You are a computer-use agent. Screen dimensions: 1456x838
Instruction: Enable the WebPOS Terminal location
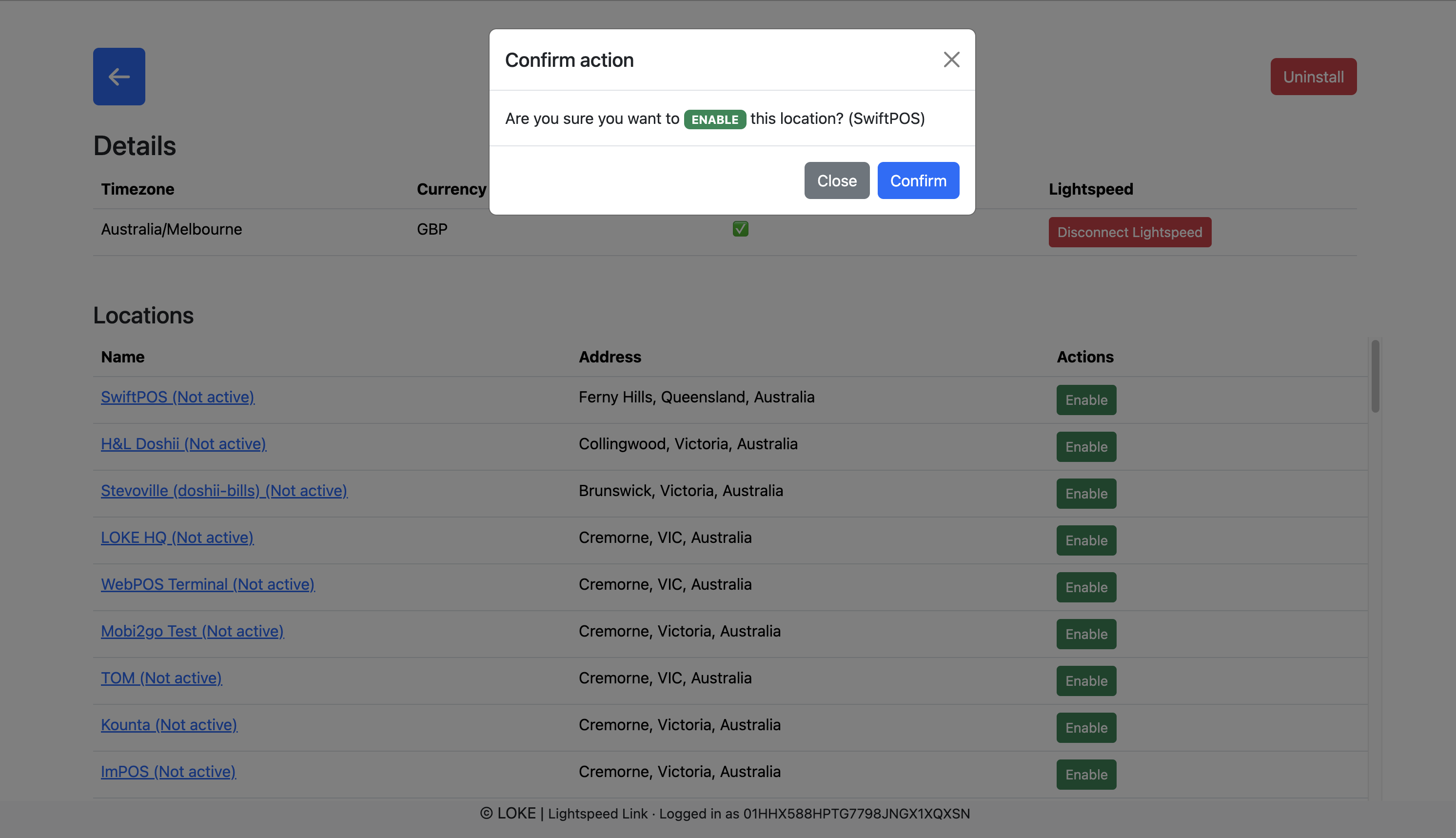click(x=1086, y=587)
